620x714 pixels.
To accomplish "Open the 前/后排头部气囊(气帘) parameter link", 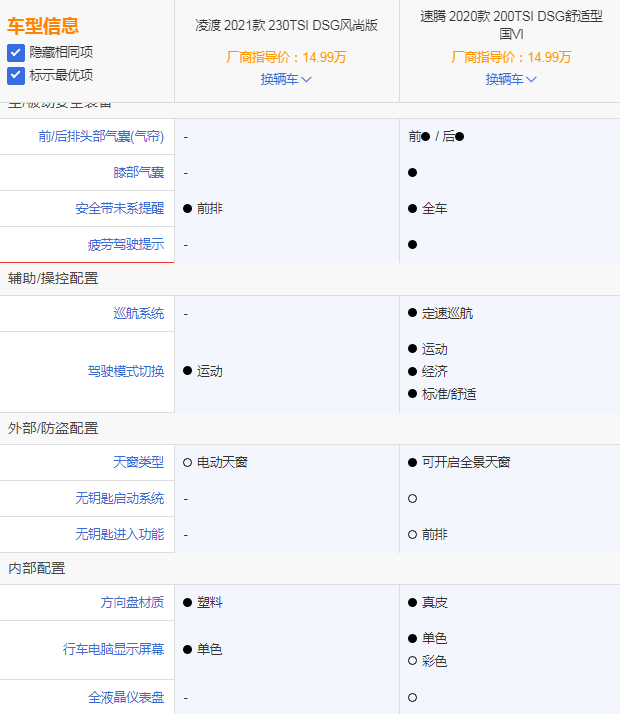I will (x=101, y=137).
